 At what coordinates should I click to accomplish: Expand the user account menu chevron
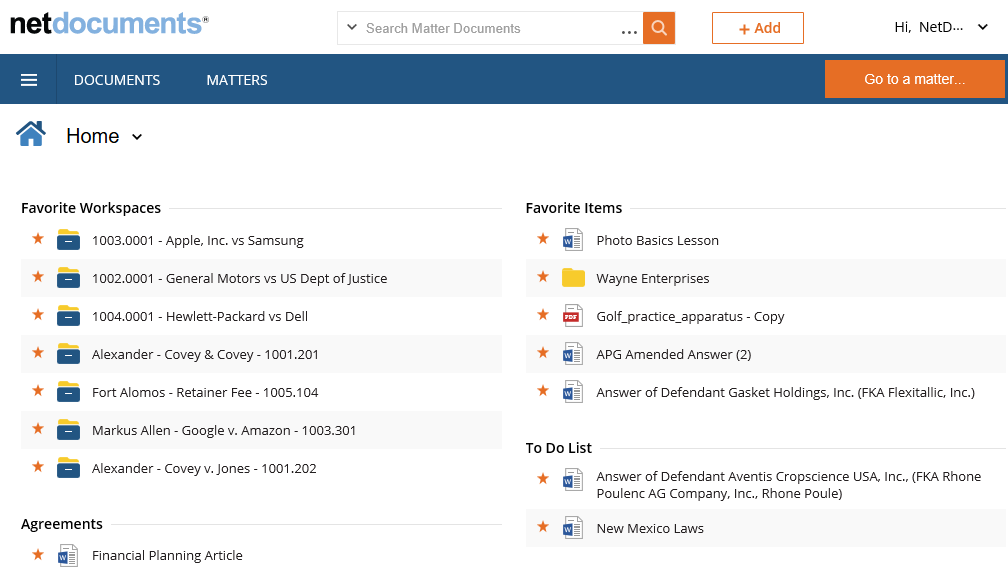(982, 28)
